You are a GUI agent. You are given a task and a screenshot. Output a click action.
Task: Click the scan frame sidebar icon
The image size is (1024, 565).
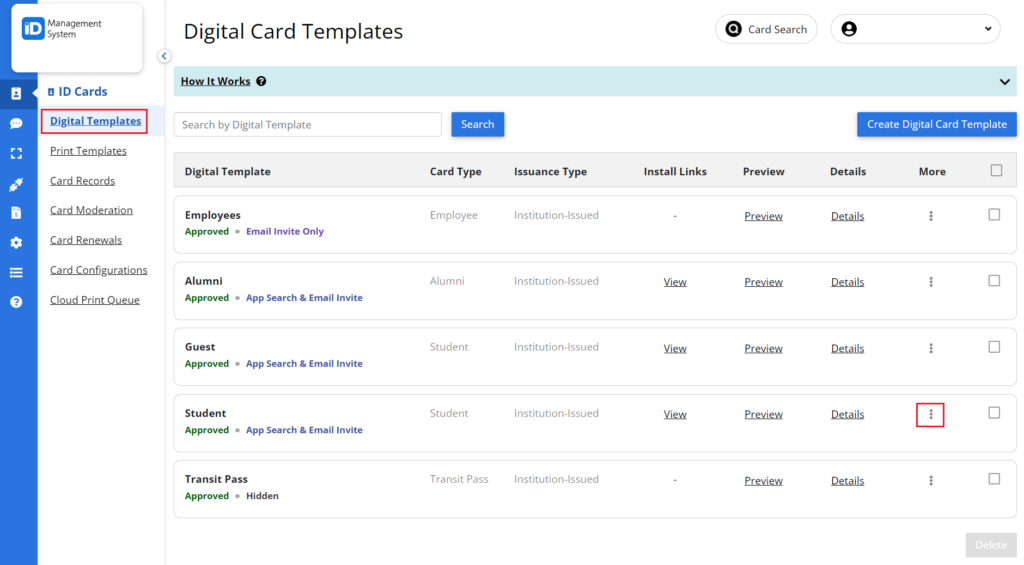16,153
